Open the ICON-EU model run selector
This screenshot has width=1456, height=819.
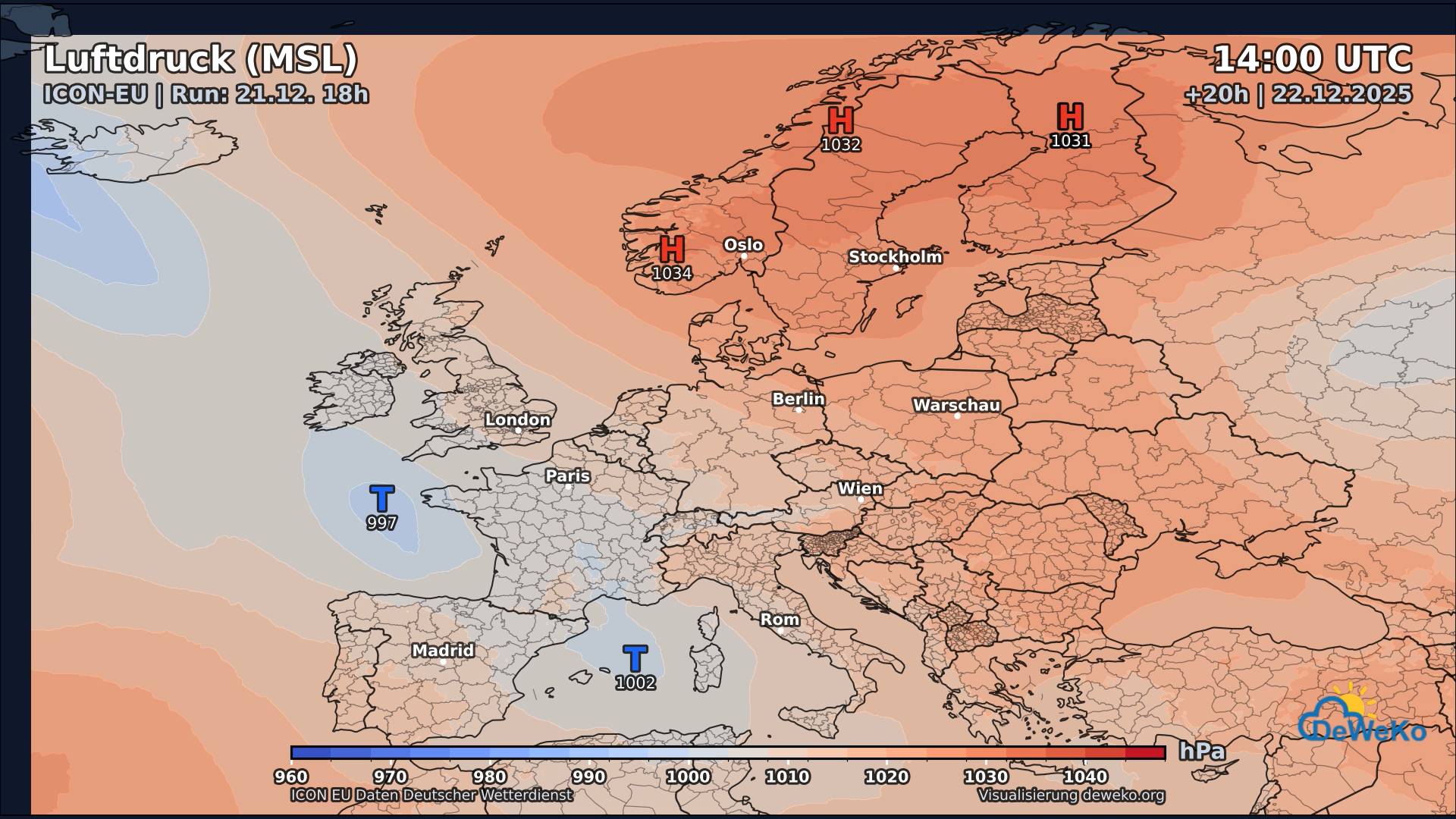click(207, 94)
